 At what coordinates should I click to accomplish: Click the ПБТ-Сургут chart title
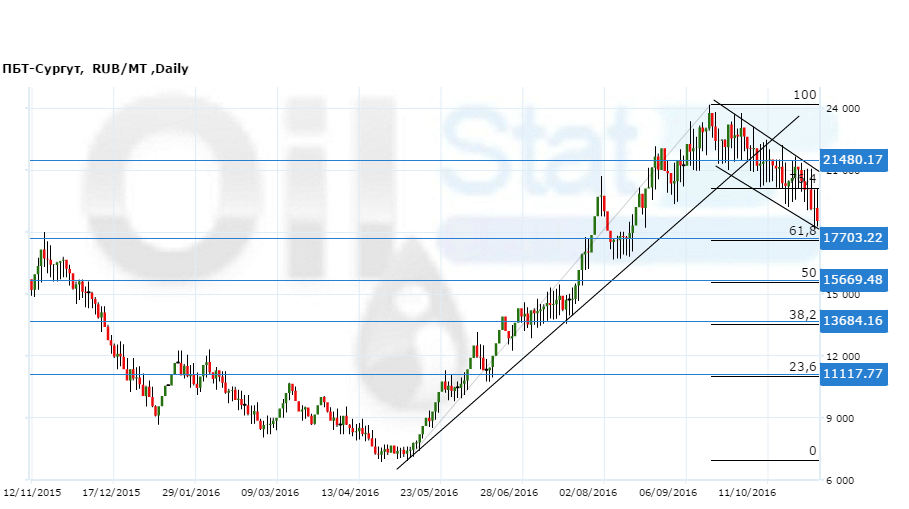click(95, 69)
